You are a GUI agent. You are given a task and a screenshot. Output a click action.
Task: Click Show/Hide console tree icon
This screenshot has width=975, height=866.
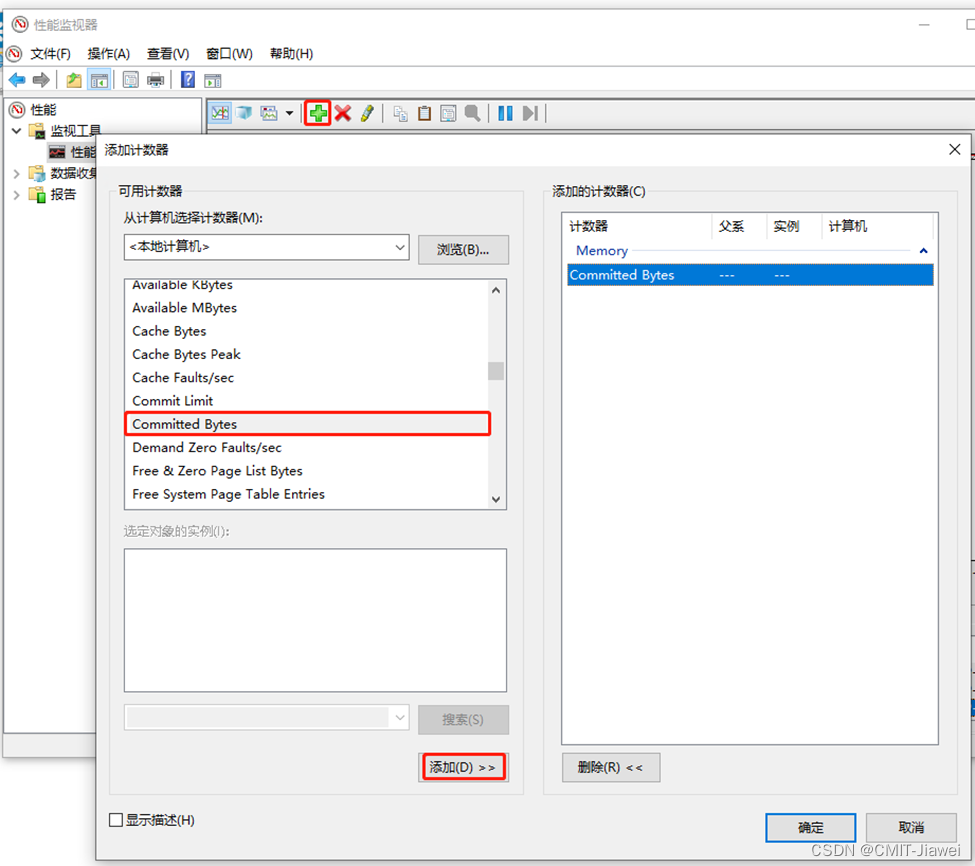coord(99,80)
